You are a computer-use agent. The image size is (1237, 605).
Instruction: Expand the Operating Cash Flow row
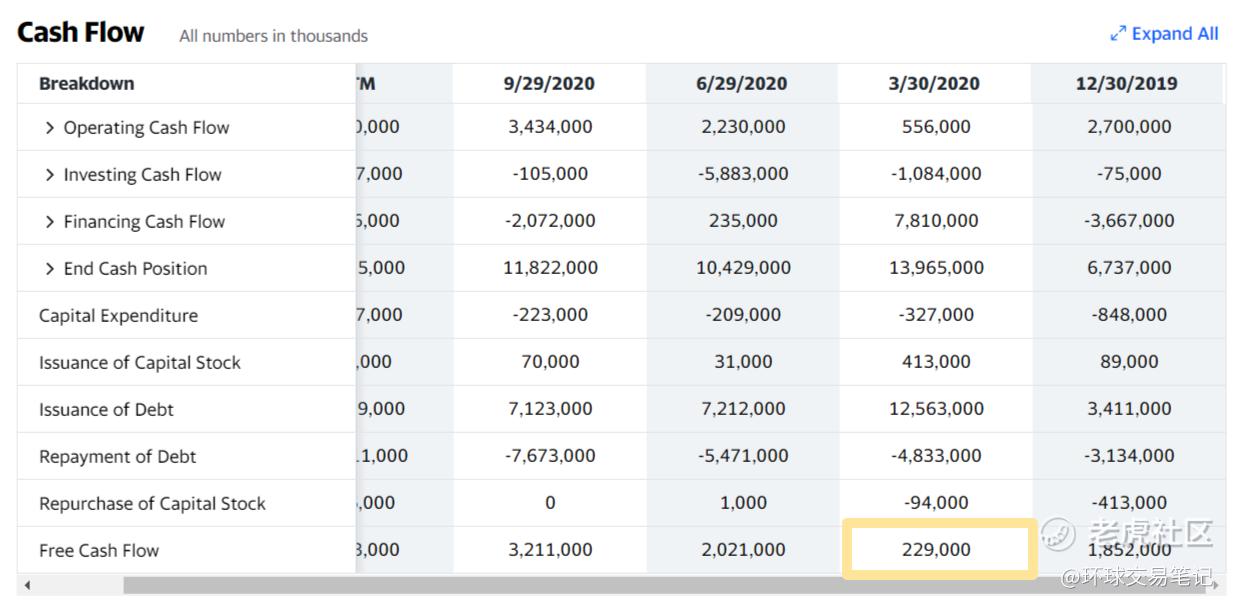50,128
